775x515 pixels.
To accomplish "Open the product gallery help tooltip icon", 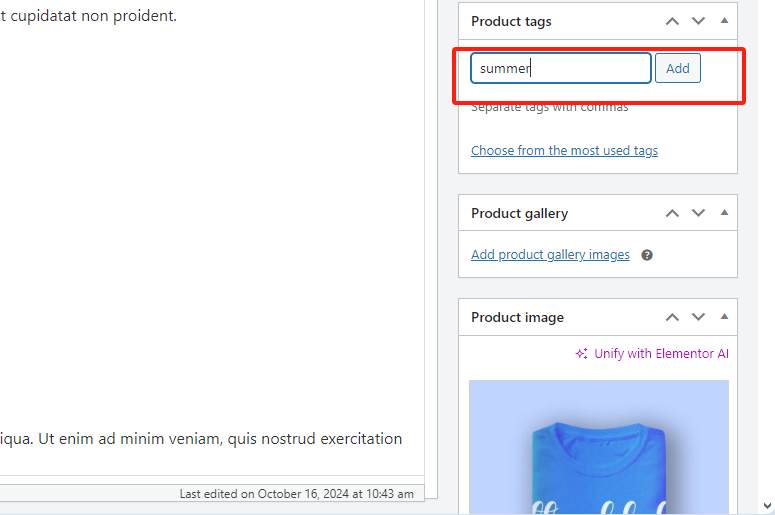I will [647, 255].
